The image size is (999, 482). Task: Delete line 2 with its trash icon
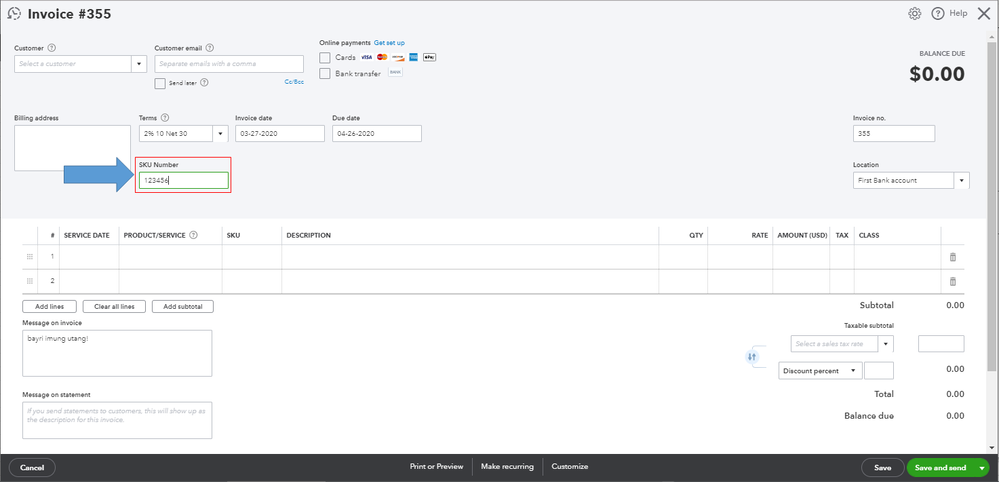click(x=952, y=281)
